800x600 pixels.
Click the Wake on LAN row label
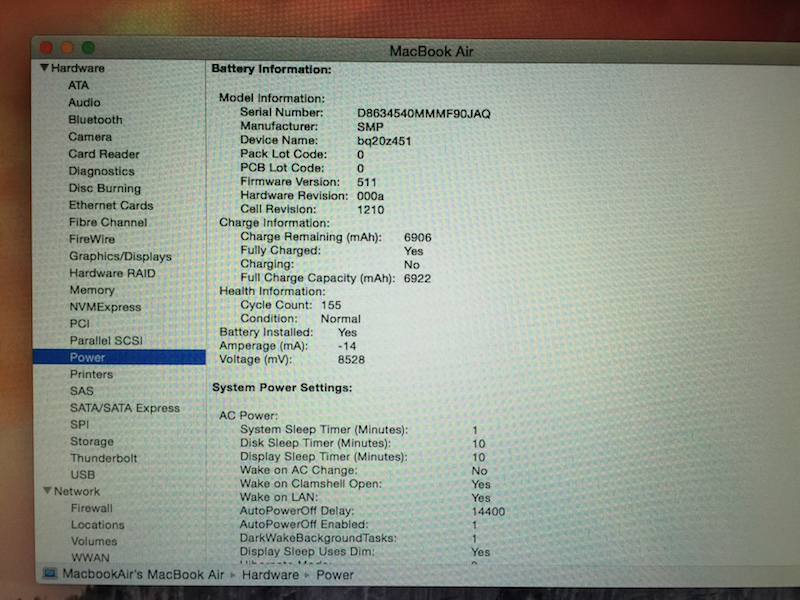(x=279, y=497)
